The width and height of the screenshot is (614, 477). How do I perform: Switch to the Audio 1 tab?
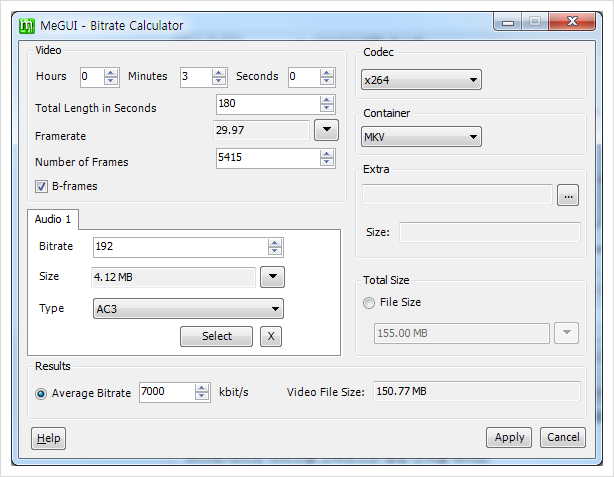coord(53,219)
